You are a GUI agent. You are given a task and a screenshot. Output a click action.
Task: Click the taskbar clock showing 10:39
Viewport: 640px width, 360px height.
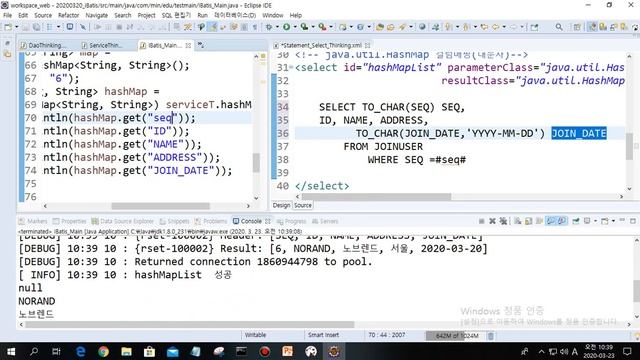click(599, 351)
